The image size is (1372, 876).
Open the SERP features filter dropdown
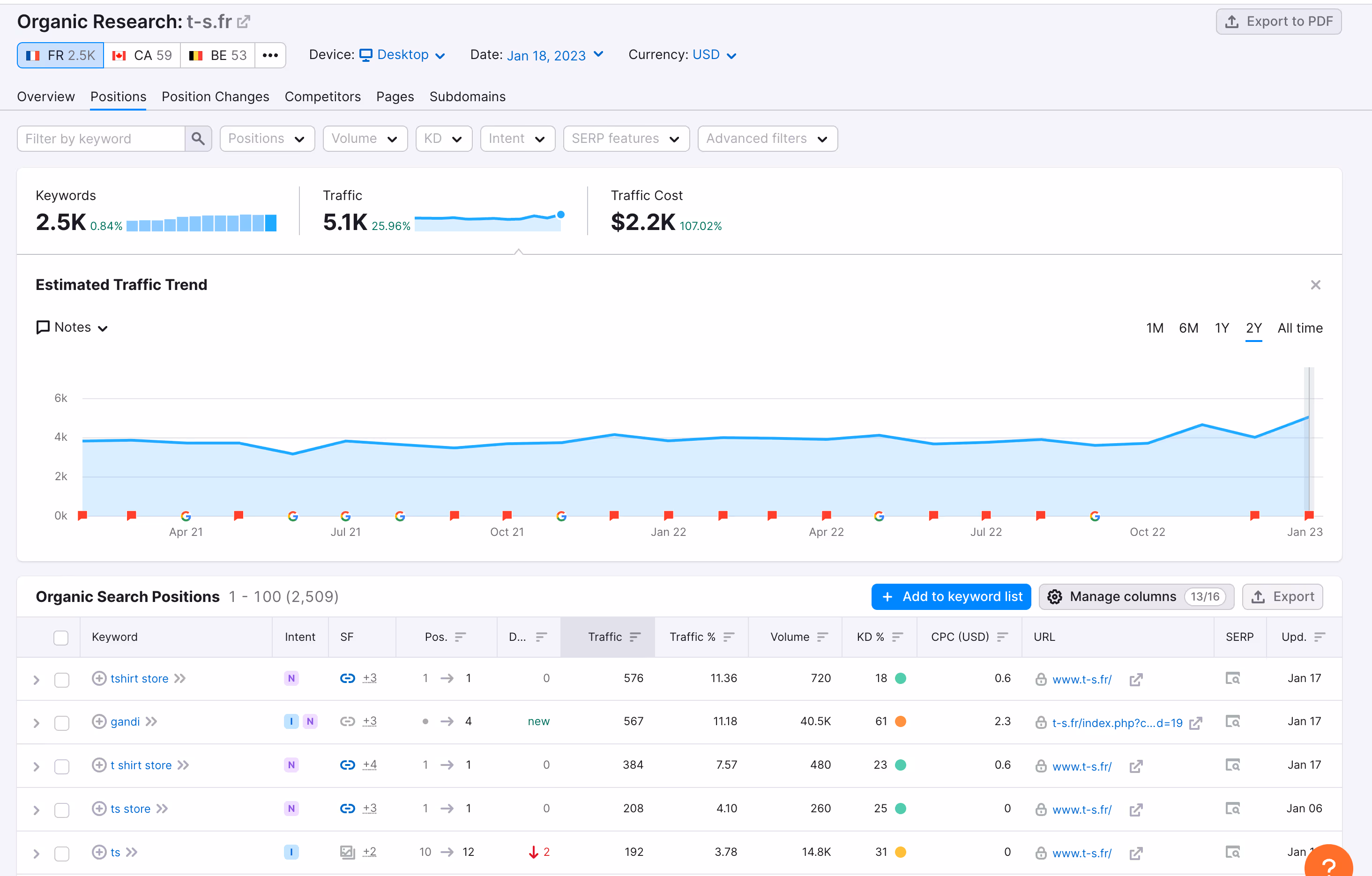(x=626, y=138)
